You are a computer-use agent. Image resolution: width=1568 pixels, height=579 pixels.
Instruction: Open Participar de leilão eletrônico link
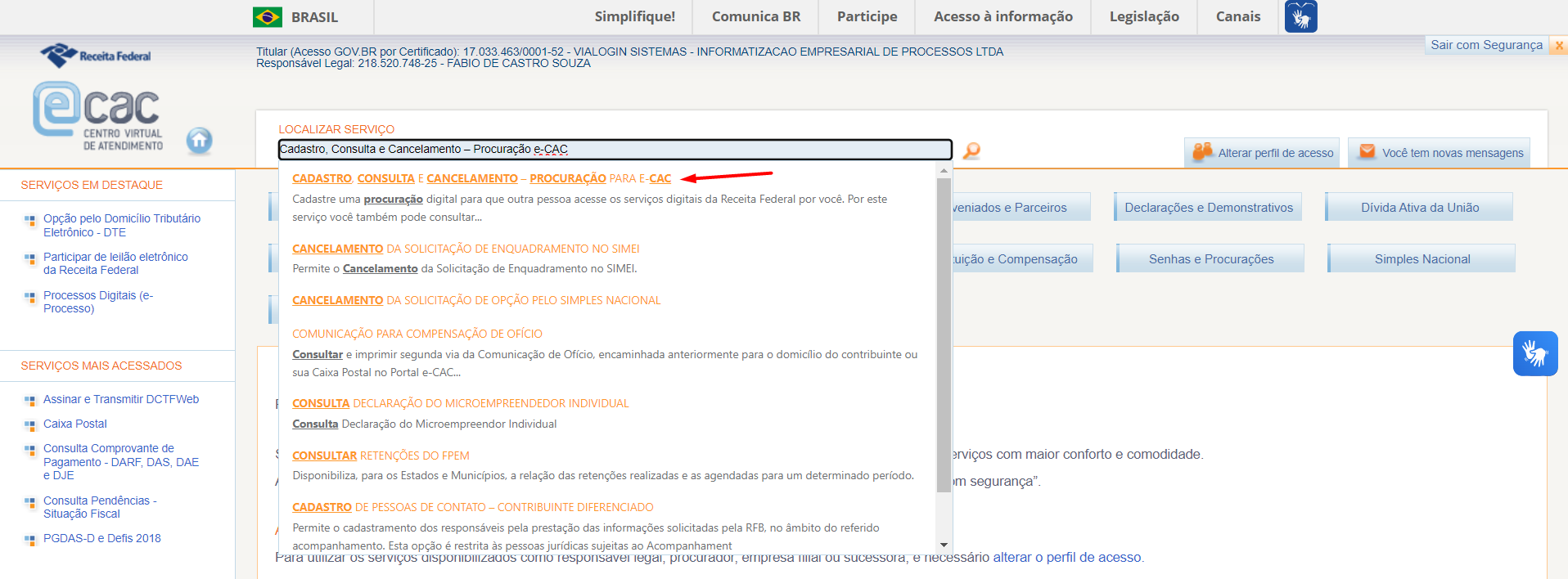[x=115, y=263]
